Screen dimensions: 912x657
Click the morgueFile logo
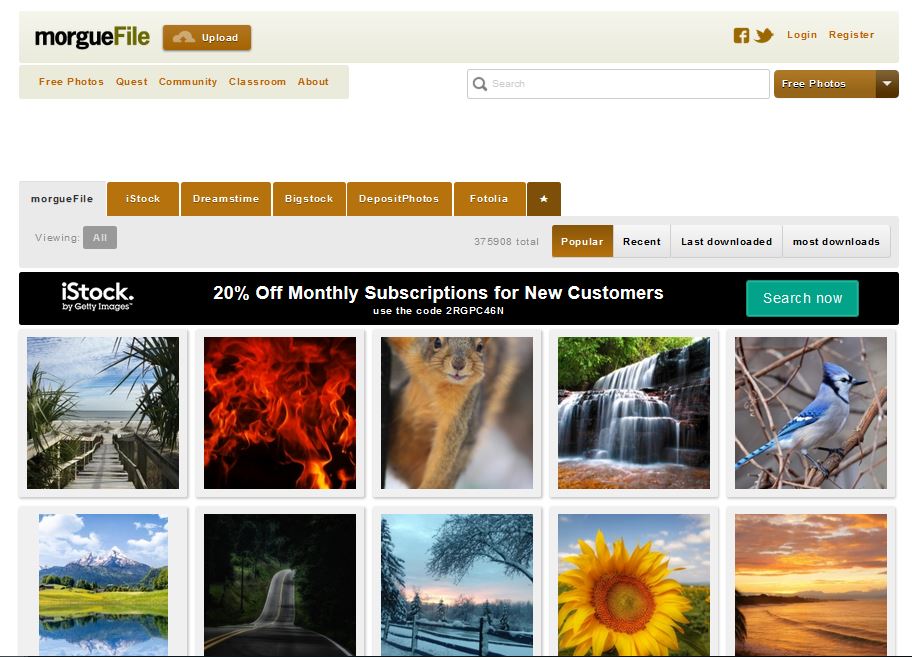[92, 38]
